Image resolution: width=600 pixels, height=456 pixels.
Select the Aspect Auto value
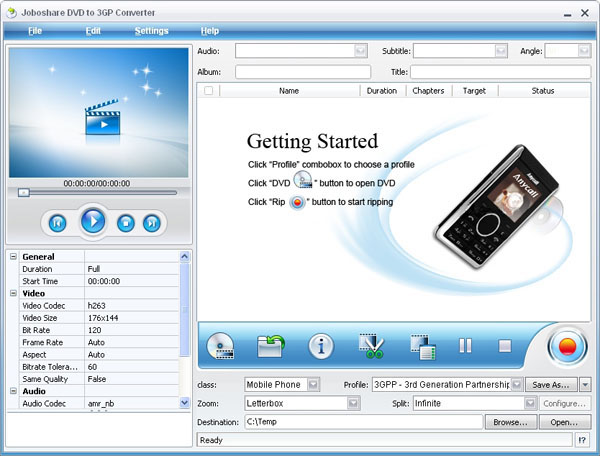click(132, 354)
